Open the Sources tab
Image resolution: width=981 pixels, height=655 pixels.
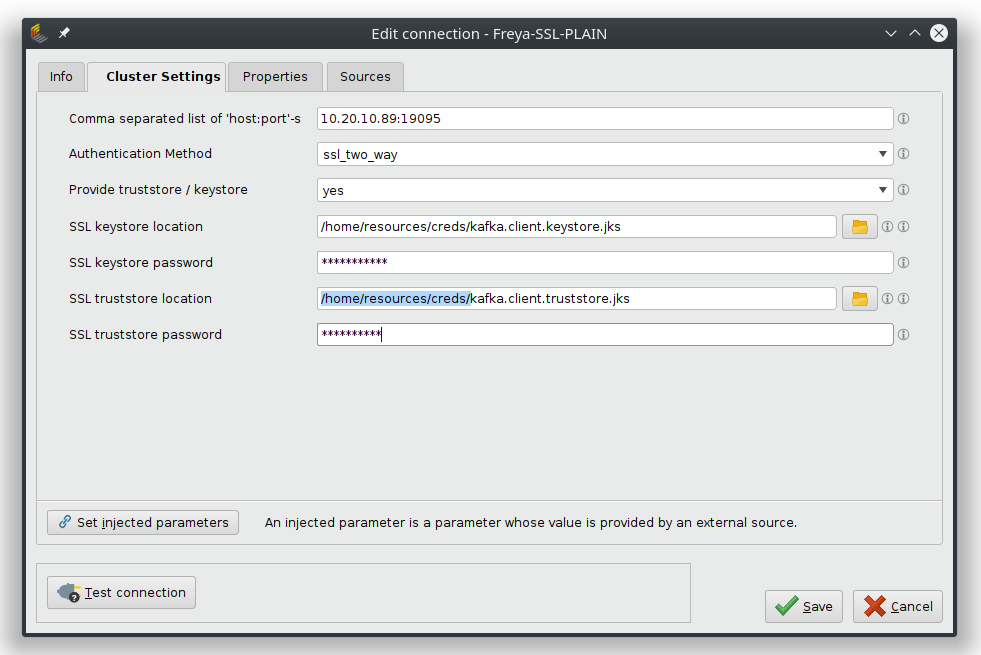[x=364, y=76]
